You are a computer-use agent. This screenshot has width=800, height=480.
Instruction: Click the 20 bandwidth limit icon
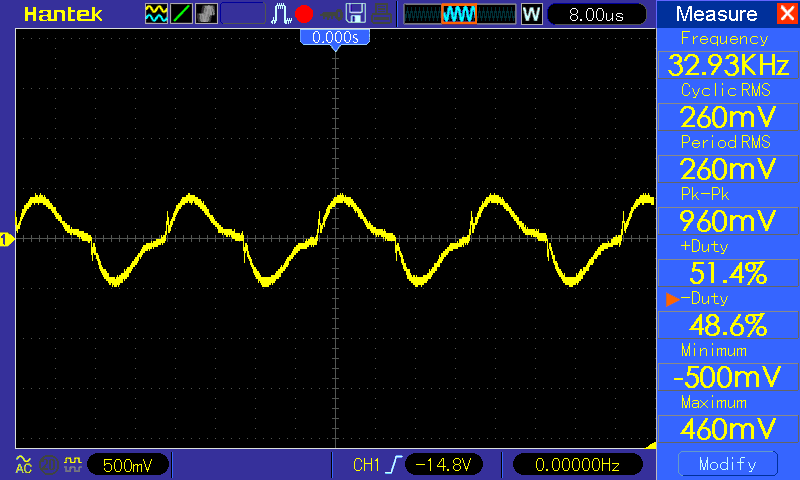coord(48,465)
